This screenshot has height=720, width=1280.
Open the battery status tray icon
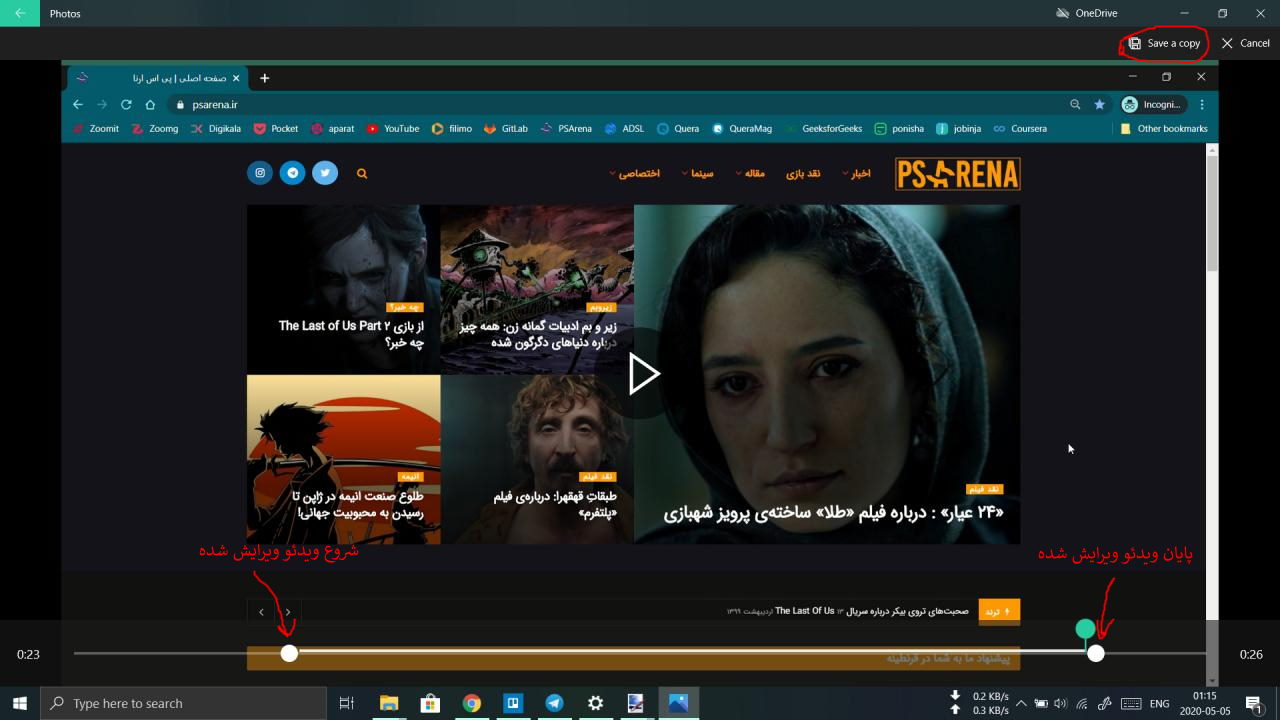coord(1041,703)
